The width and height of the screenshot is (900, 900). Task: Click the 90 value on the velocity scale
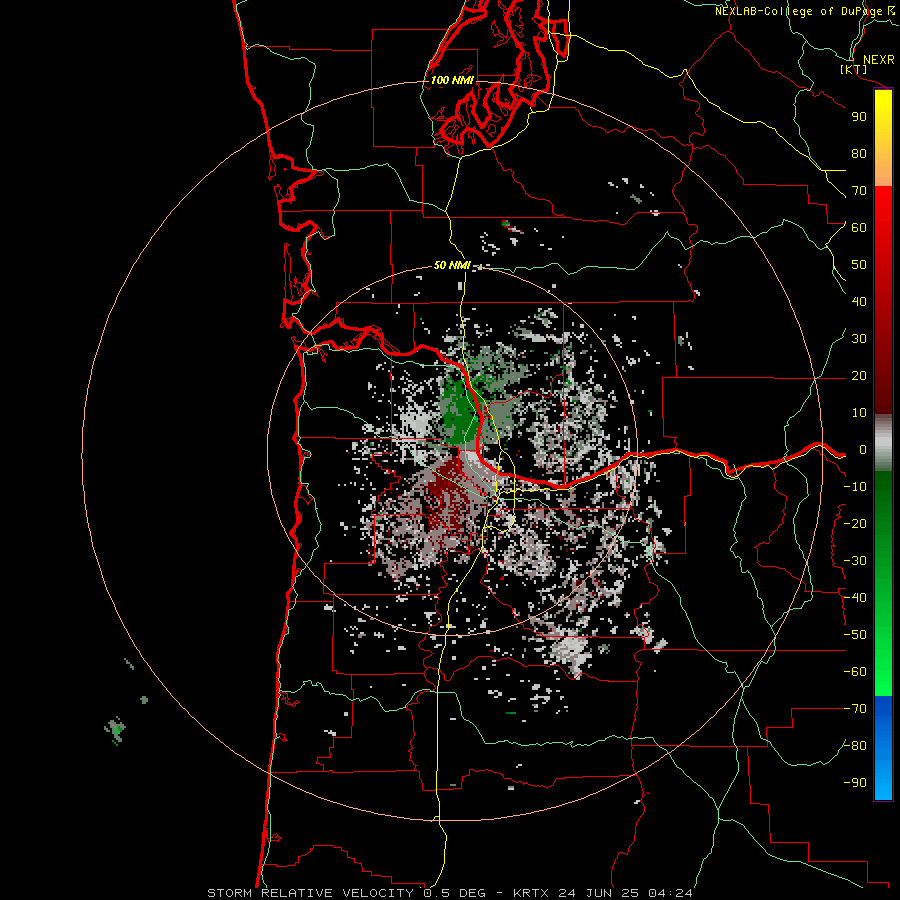point(859,117)
